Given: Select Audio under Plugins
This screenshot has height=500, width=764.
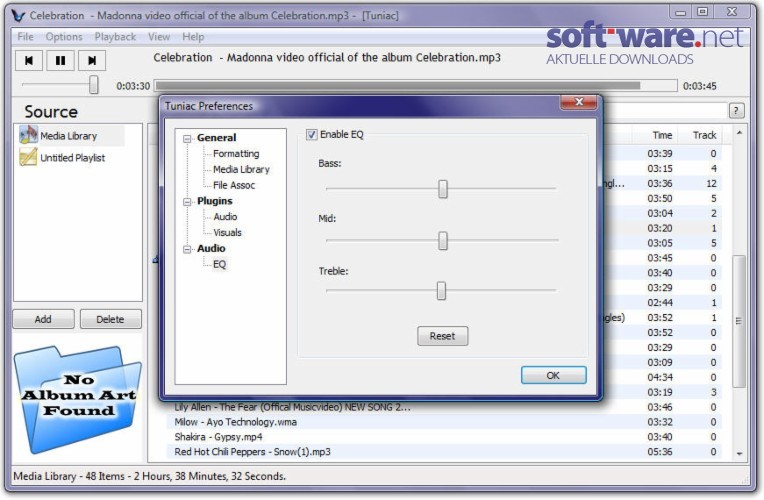Looking at the screenshot, I should pos(225,216).
